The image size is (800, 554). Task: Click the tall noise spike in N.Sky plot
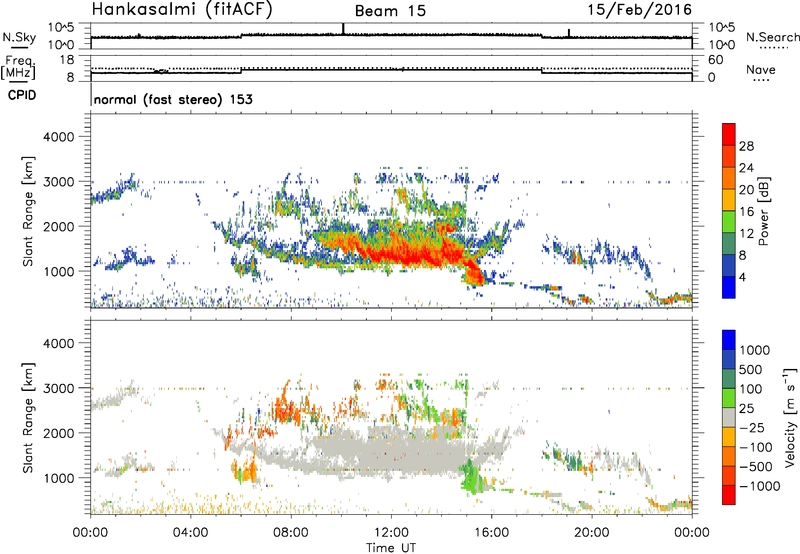pyautogui.click(x=343, y=29)
